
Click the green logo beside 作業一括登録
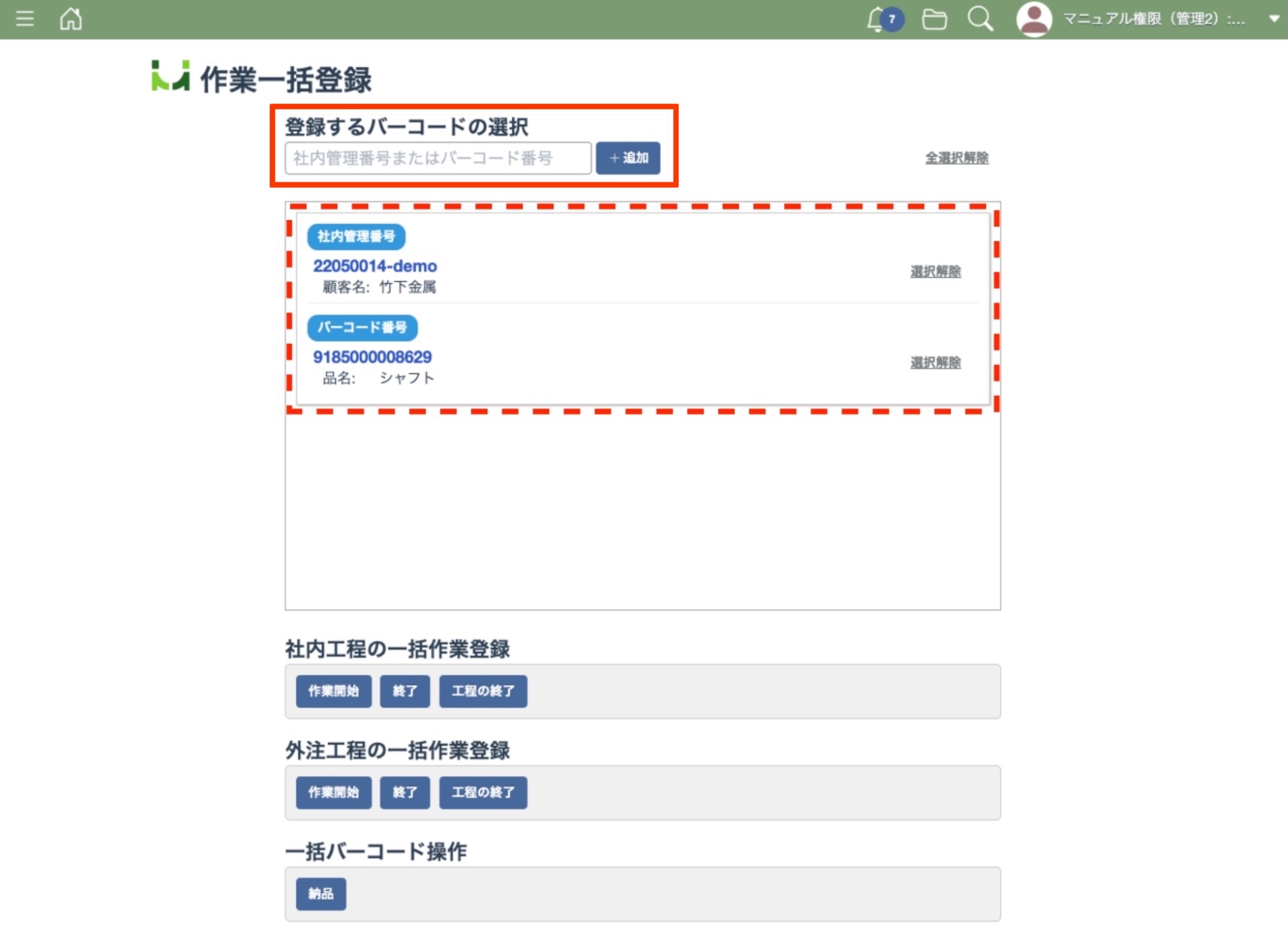(x=170, y=77)
